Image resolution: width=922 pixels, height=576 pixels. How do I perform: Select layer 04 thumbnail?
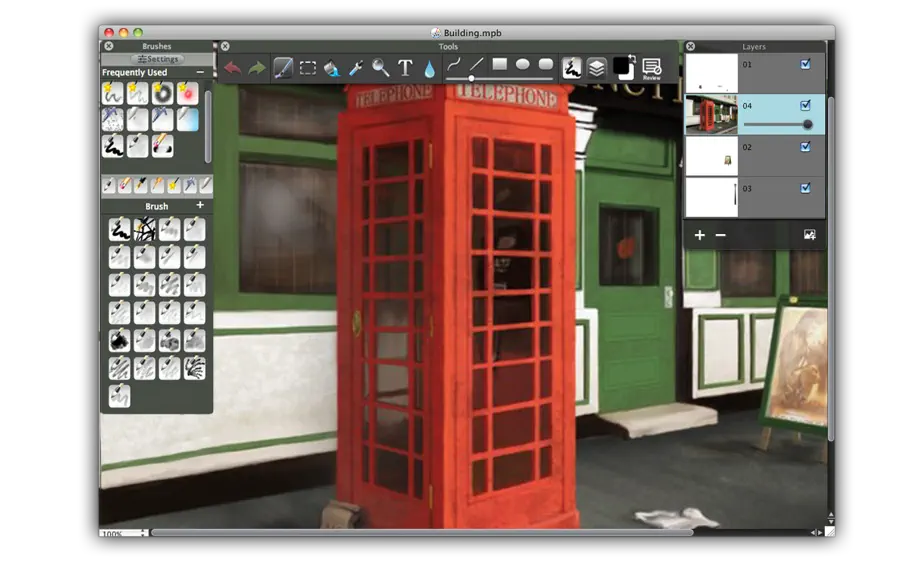[x=711, y=115]
